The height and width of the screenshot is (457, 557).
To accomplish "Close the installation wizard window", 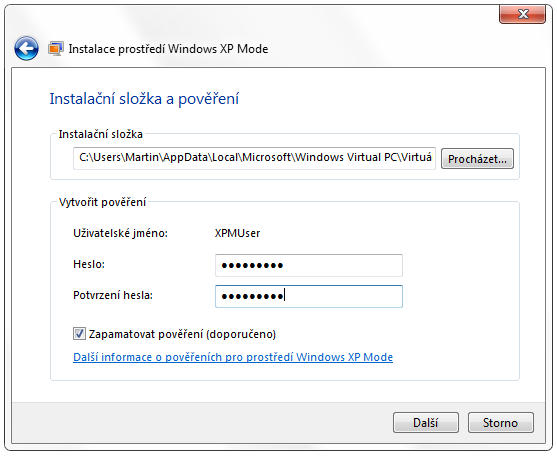I will coord(522,14).
